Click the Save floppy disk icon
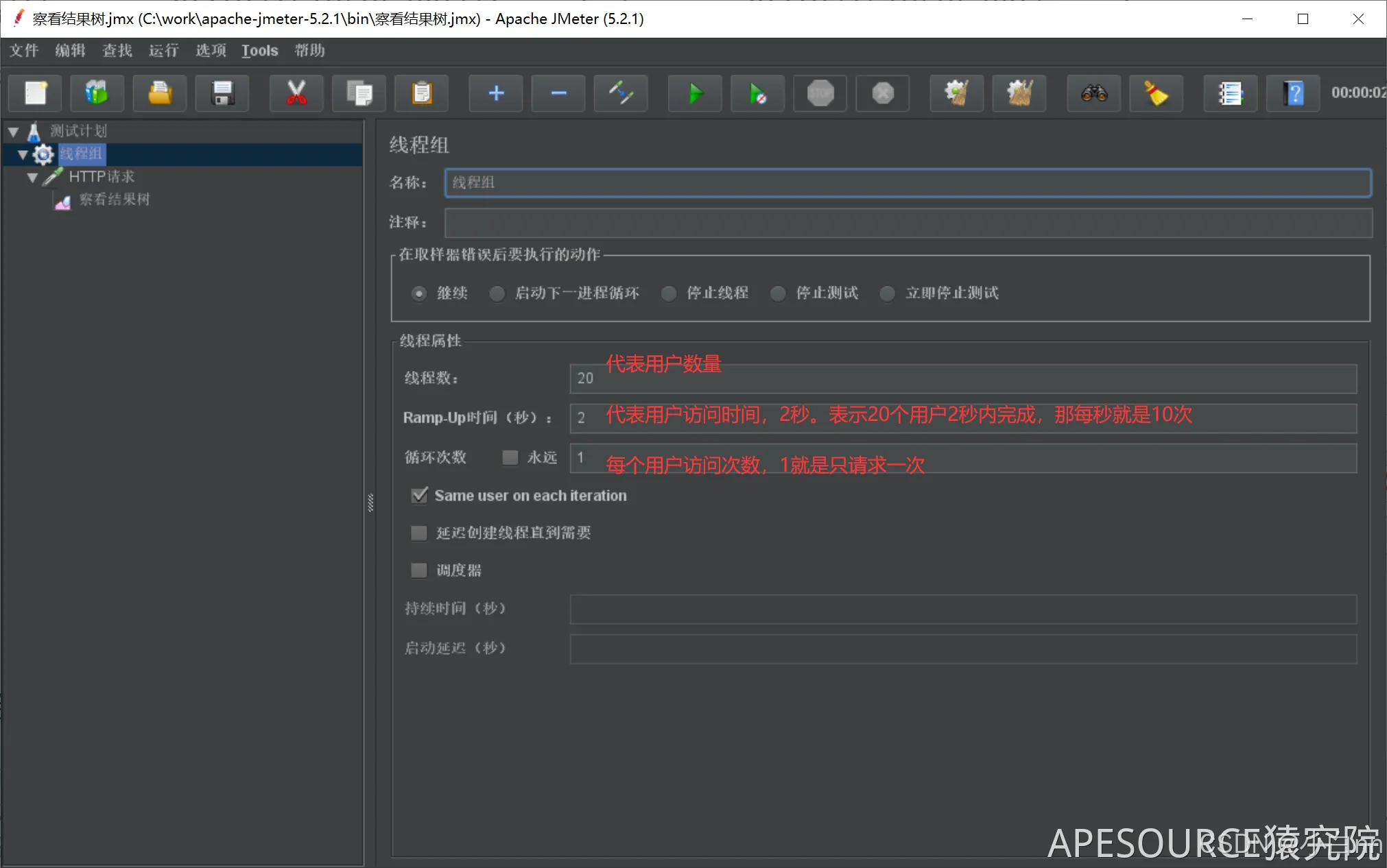1387x868 pixels. (222, 93)
